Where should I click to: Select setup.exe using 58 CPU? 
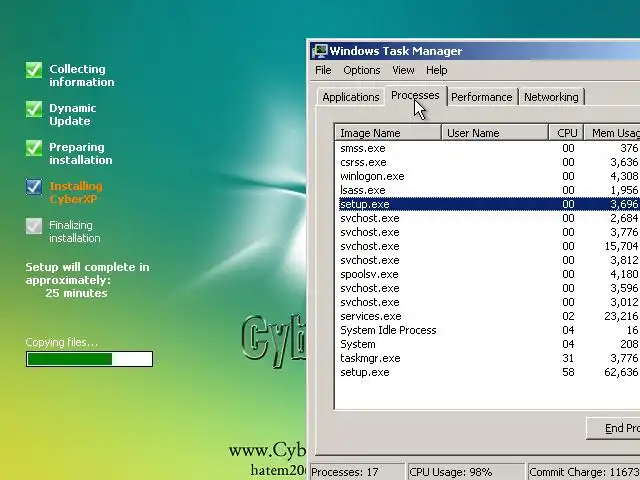click(489, 372)
